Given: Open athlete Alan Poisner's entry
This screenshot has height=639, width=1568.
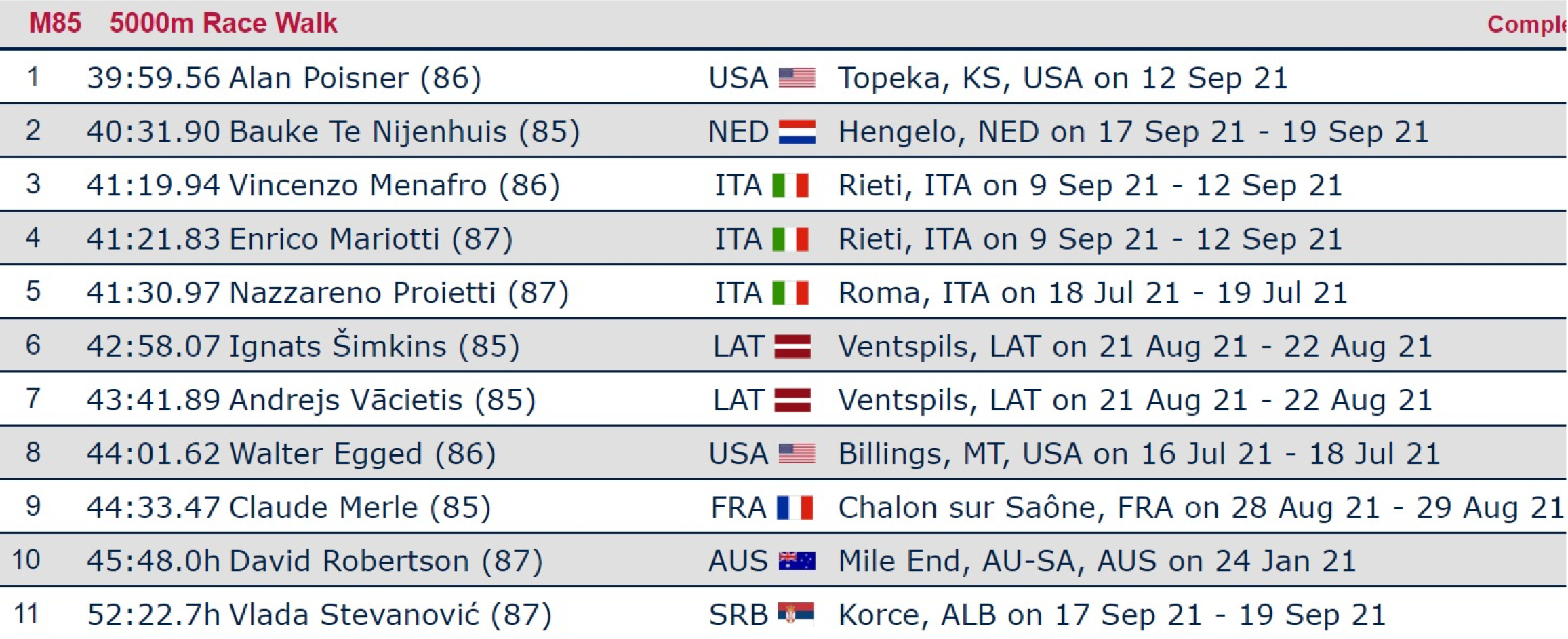Looking at the screenshot, I should tap(319, 78).
